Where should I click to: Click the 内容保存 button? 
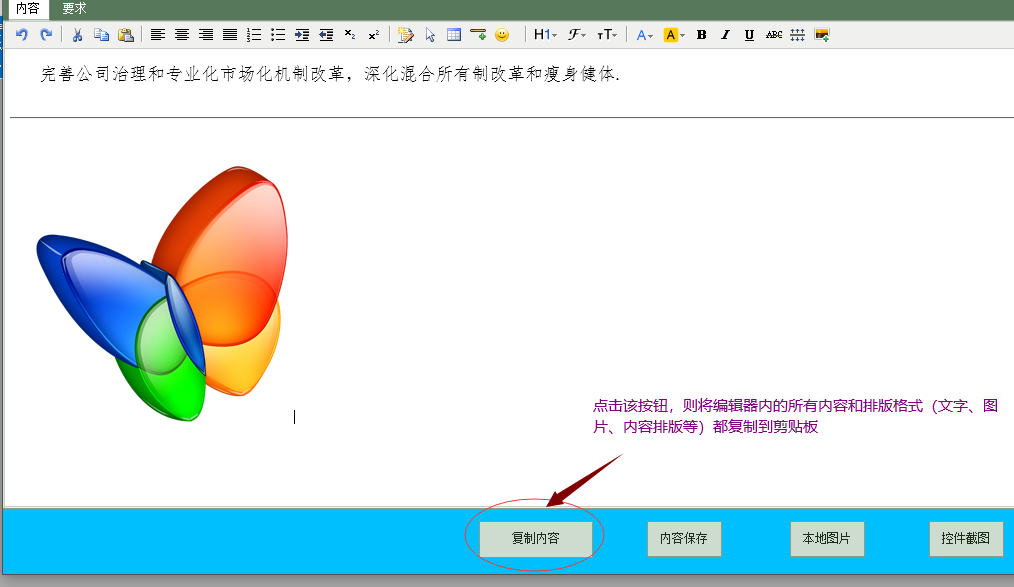coord(684,539)
